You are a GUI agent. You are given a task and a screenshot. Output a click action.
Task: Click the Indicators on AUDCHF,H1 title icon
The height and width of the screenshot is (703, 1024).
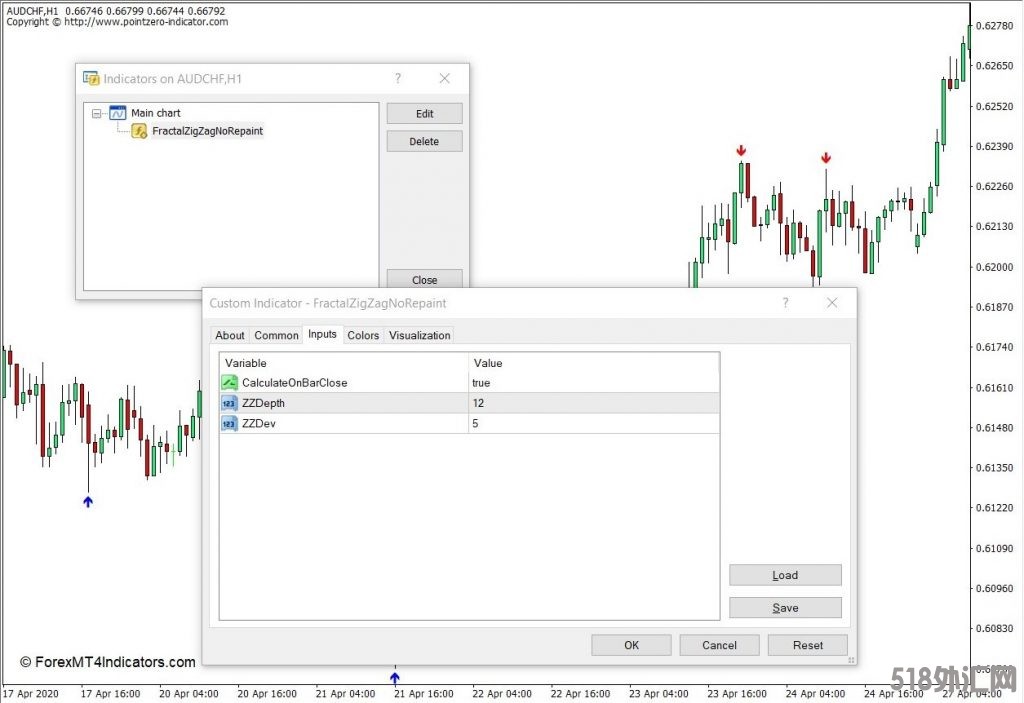tap(91, 78)
